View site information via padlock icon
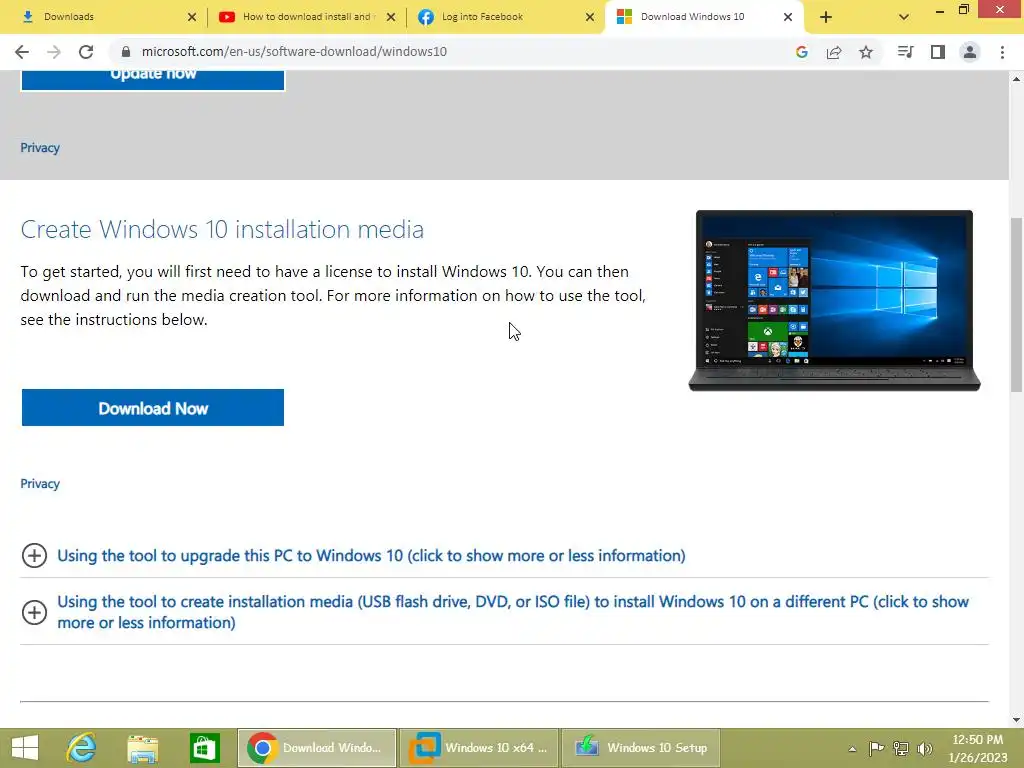This screenshot has width=1024, height=768. 126,52
